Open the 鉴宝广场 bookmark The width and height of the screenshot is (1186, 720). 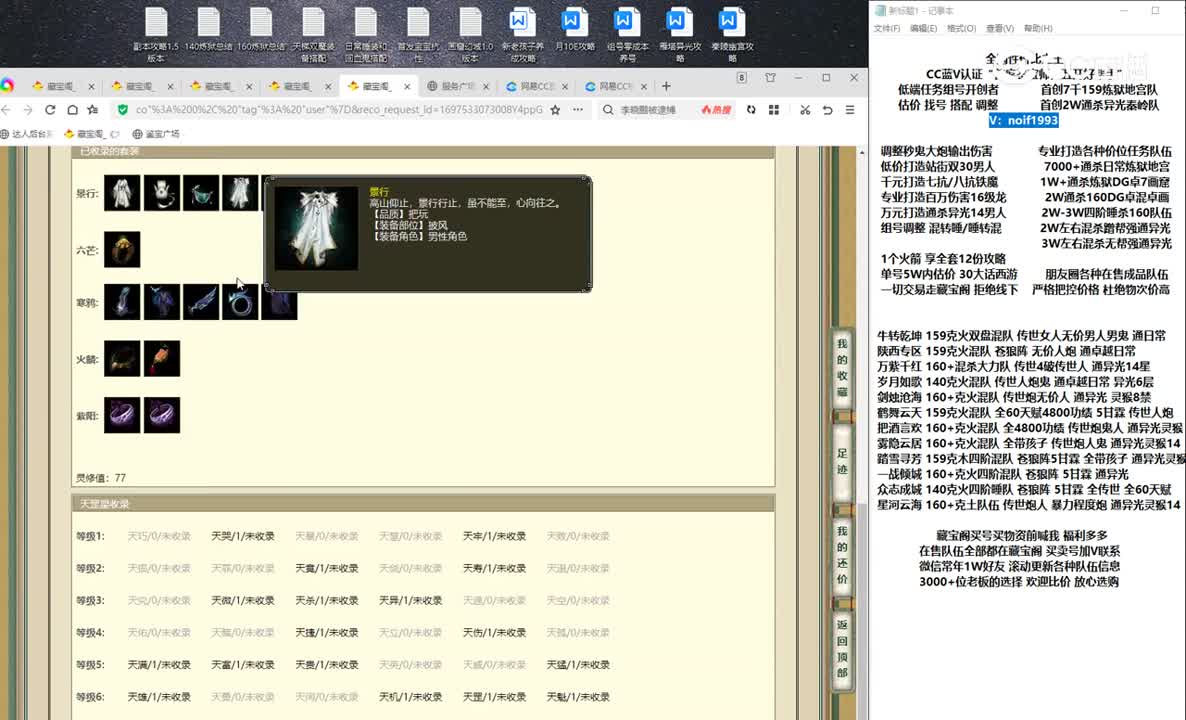(156, 134)
